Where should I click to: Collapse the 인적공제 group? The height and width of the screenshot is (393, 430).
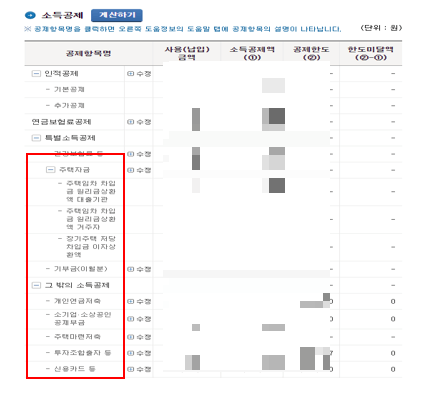[36, 73]
